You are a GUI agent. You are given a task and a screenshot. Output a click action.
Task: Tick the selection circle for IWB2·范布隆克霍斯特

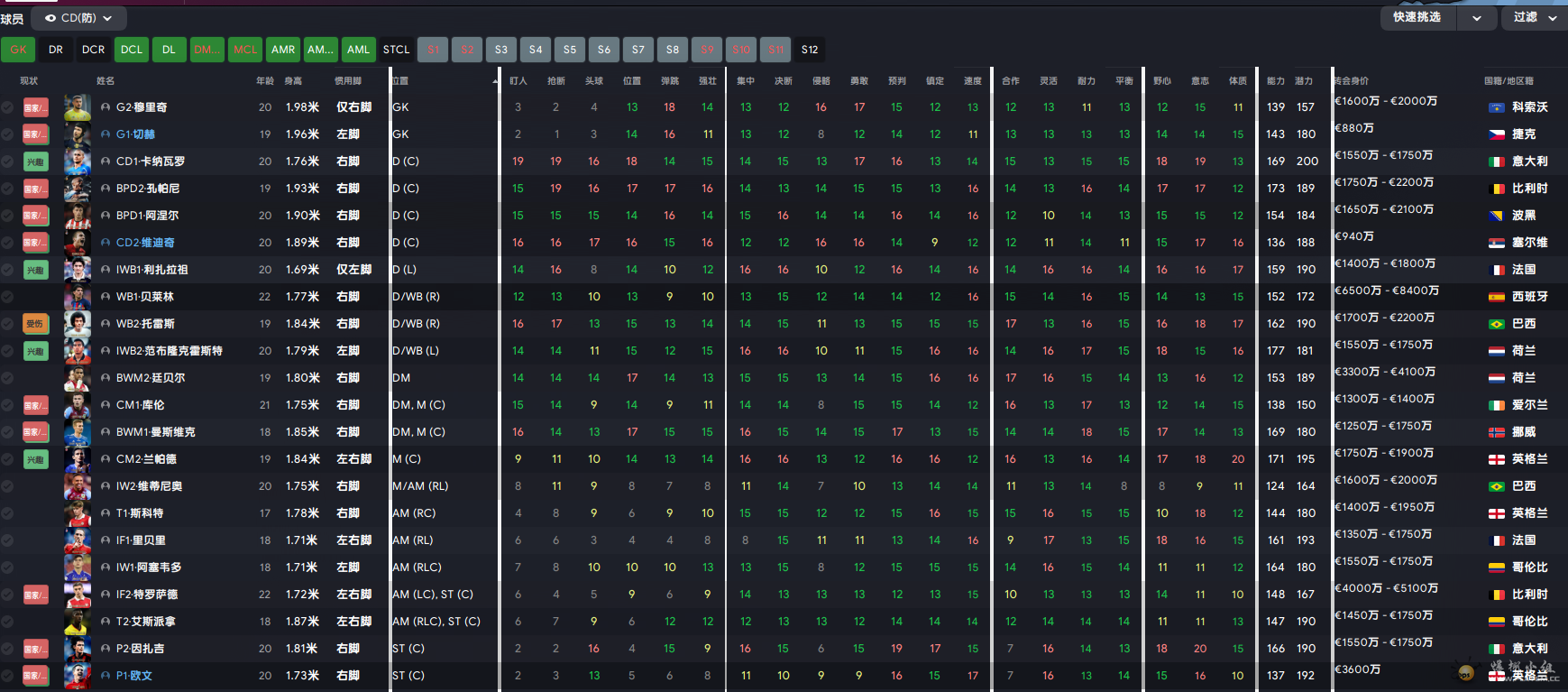coord(7,351)
